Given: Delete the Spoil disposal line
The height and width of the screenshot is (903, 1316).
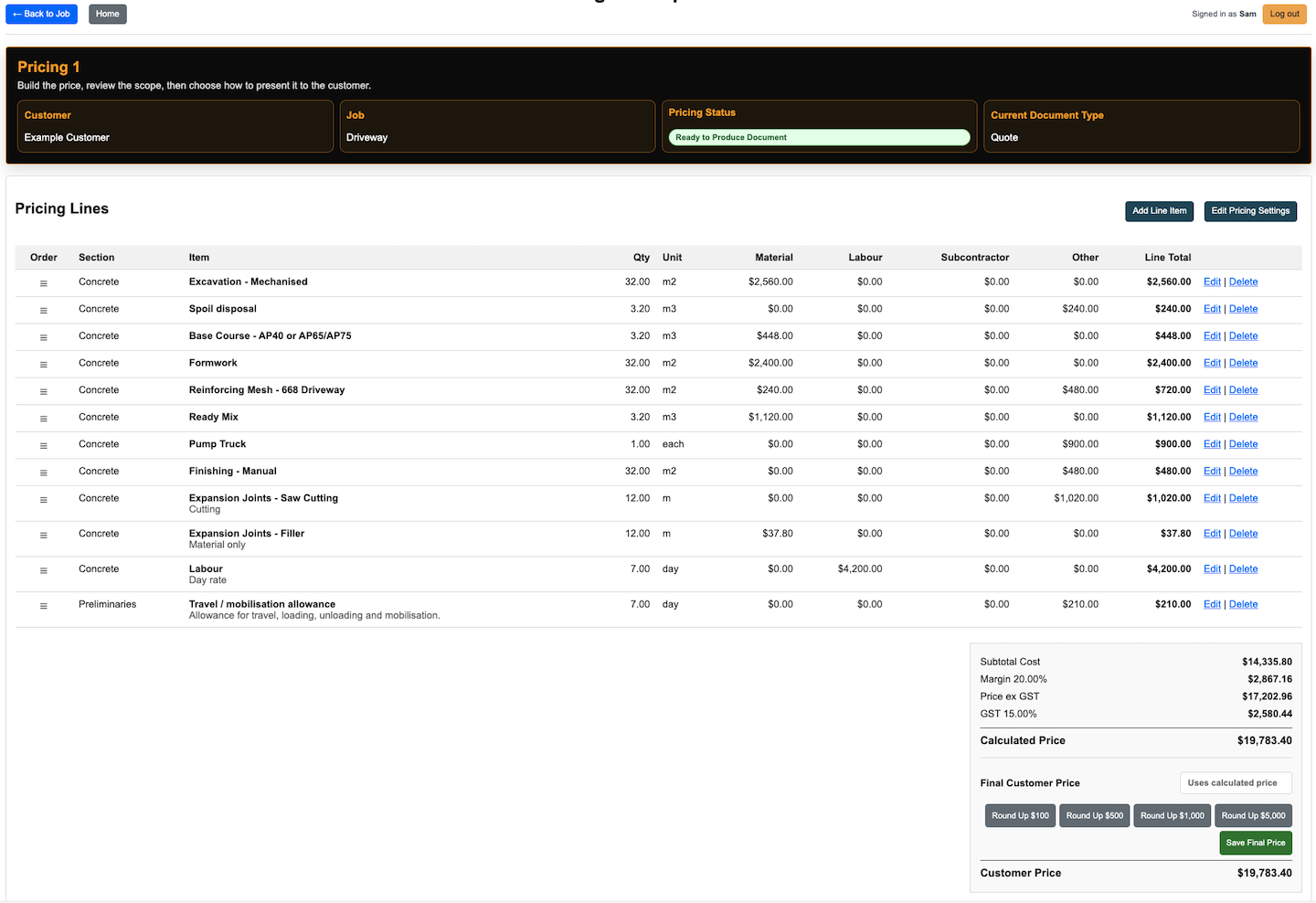Looking at the screenshot, I should [1243, 309].
